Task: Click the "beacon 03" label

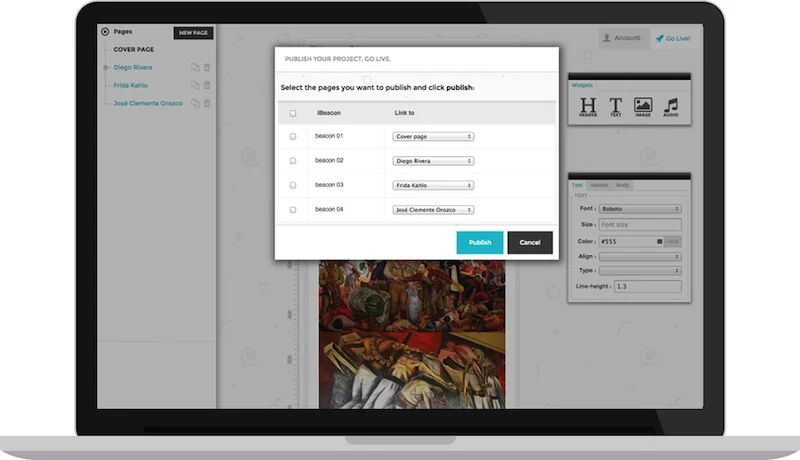Action: 329,185
